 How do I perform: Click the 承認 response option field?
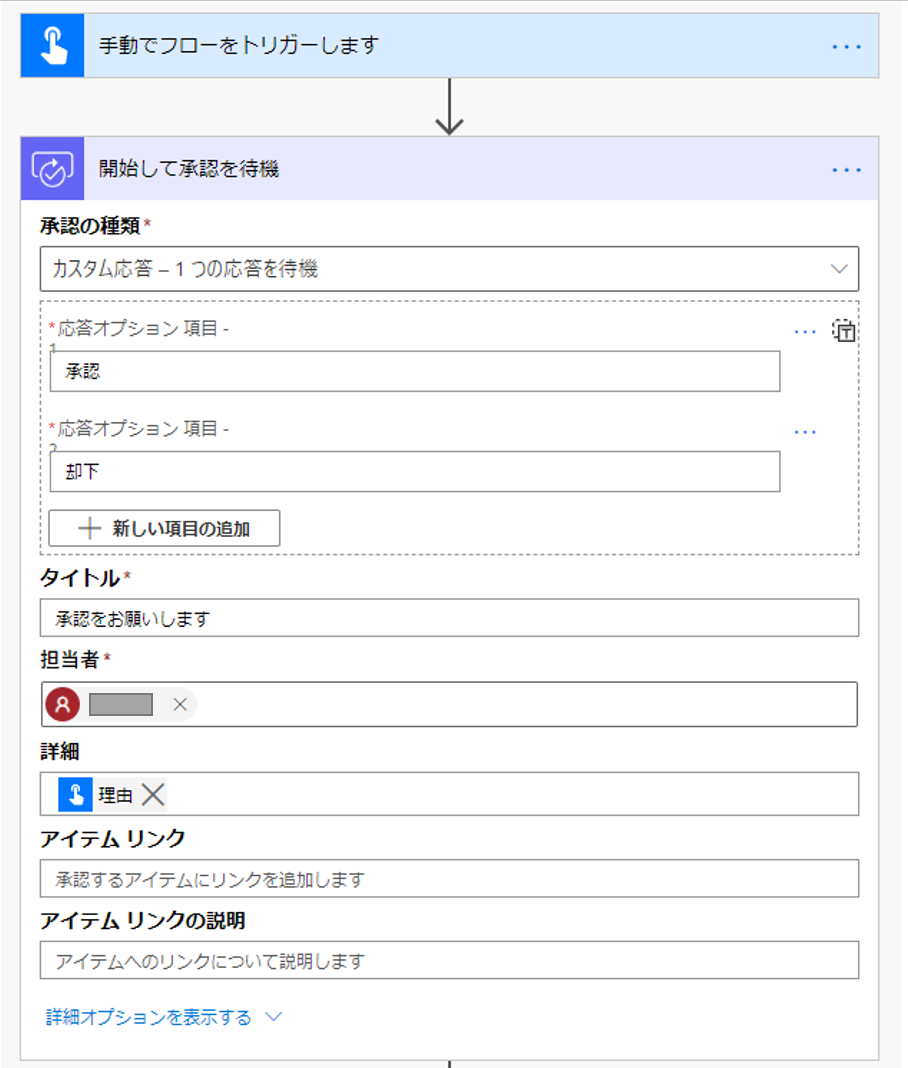point(415,371)
